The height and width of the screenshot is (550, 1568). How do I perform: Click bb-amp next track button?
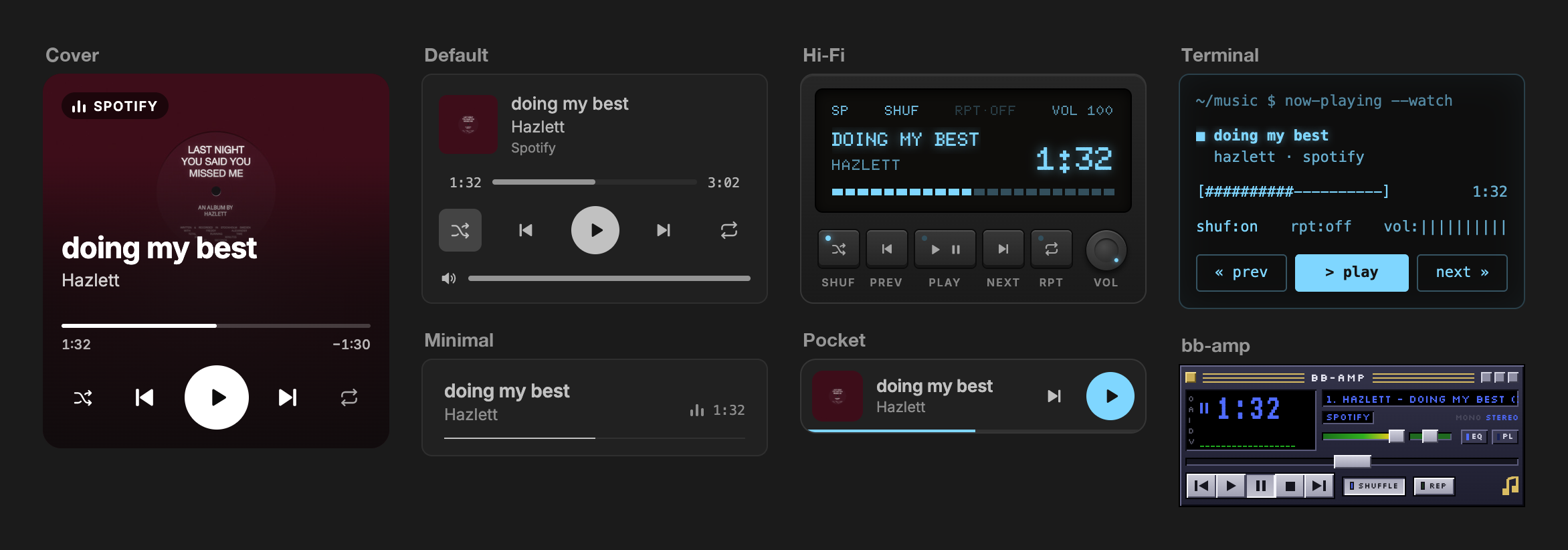(x=1319, y=486)
